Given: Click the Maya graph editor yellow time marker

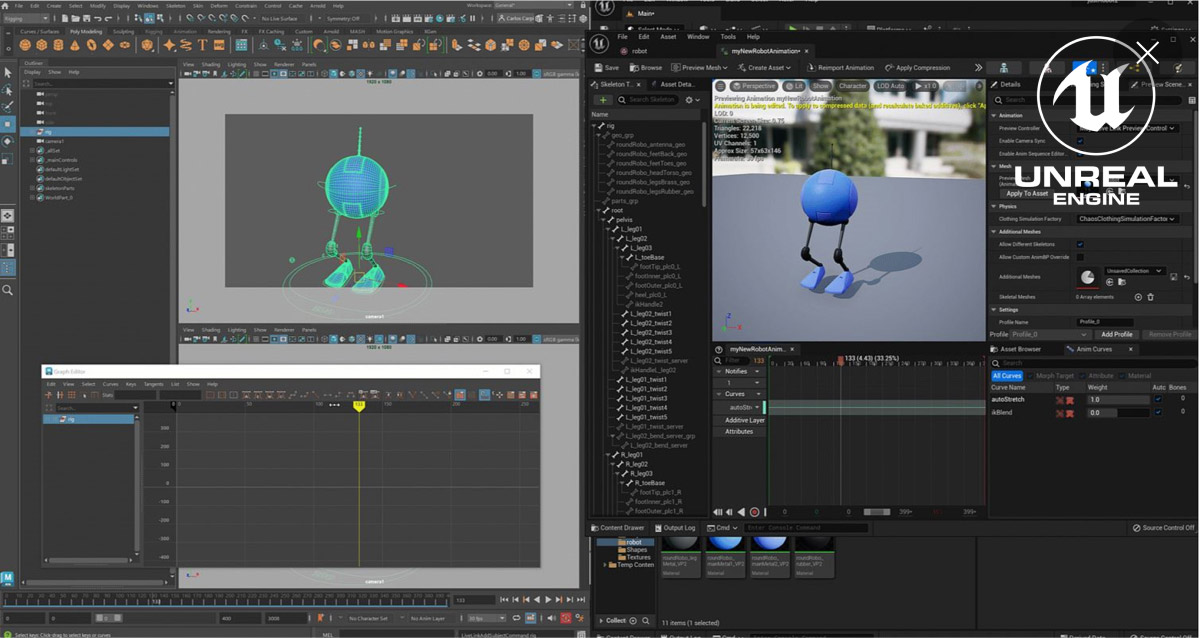Looking at the screenshot, I should click(359, 404).
